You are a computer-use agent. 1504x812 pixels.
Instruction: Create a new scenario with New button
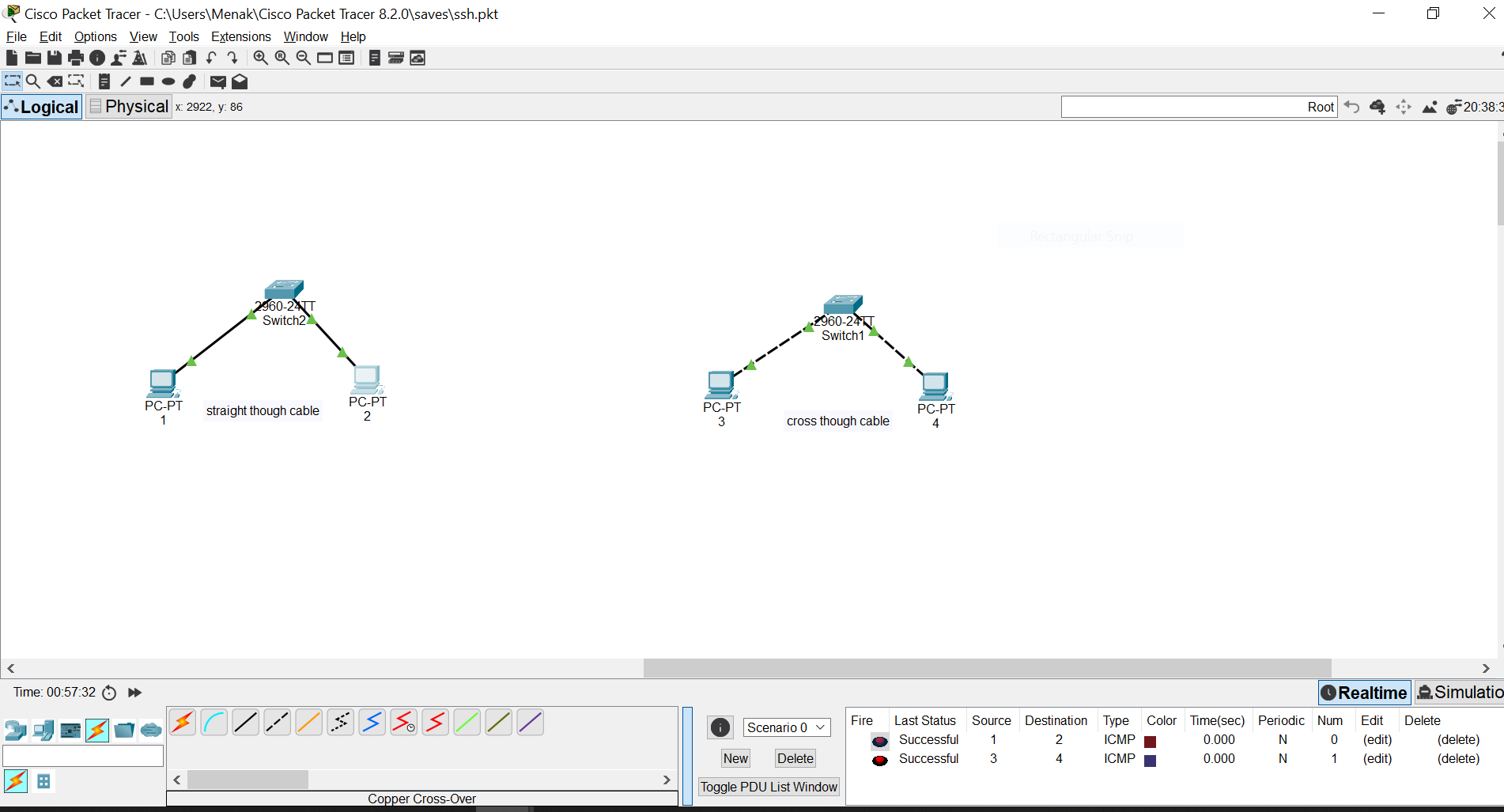tap(735, 757)
